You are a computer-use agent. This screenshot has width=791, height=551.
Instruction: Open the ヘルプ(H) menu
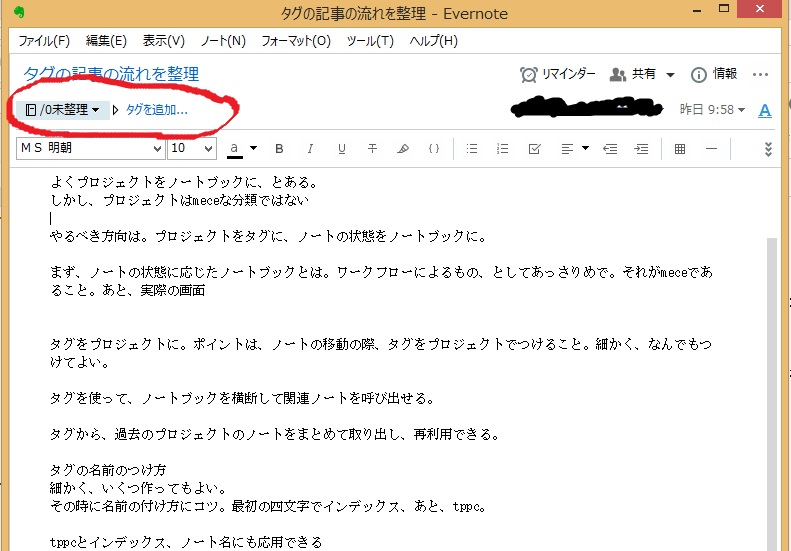tap(433, 40)
